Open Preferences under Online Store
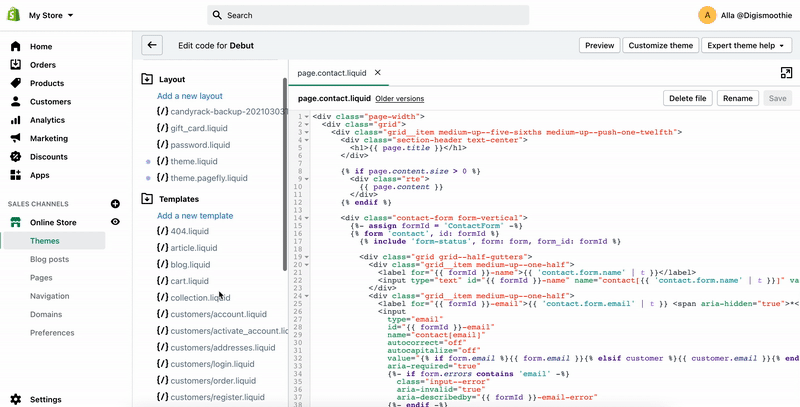800x407 pixels. point(52,333)
